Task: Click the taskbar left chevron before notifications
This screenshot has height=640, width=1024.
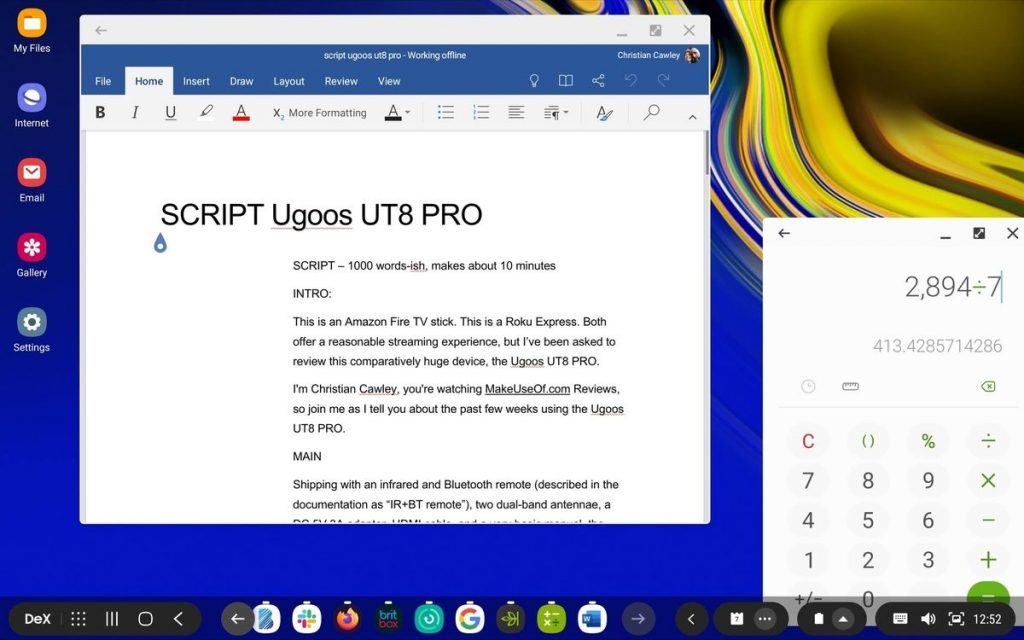Action: [x=691, y=619]
